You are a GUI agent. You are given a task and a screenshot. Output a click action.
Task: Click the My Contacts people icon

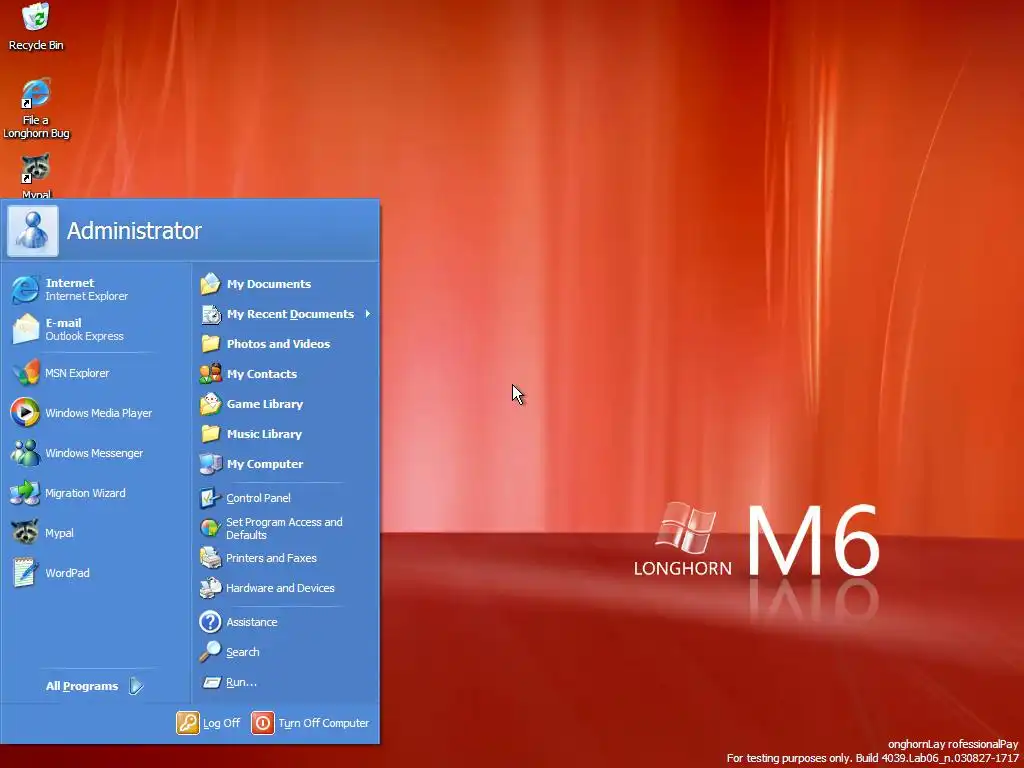coord(210,374)
